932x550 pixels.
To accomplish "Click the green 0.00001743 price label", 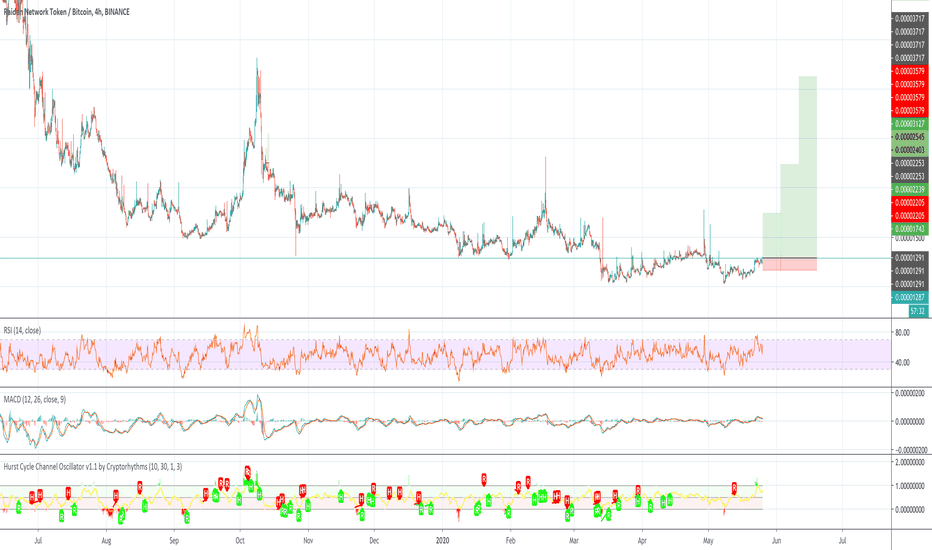I will coord(910,229).
